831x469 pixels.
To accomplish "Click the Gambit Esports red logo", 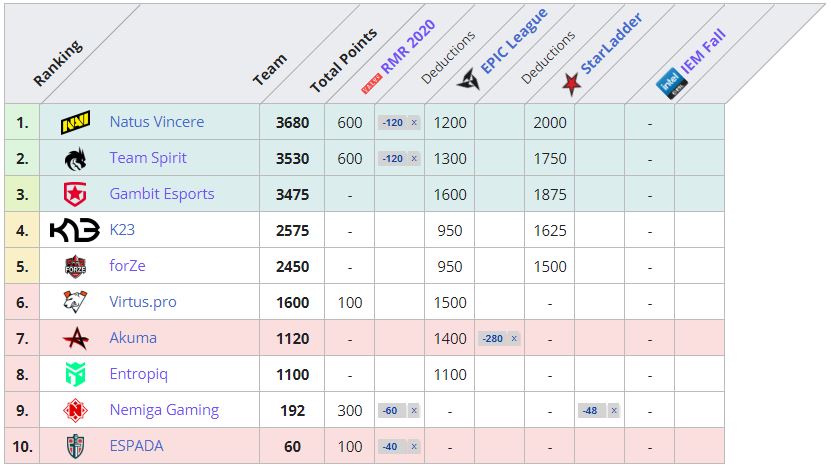I will click(x=75, y=194).
